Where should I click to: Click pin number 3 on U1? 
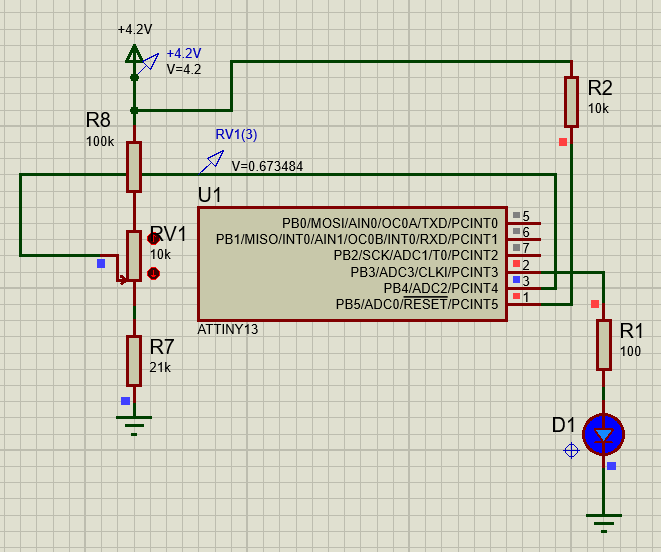coord(526,281)
